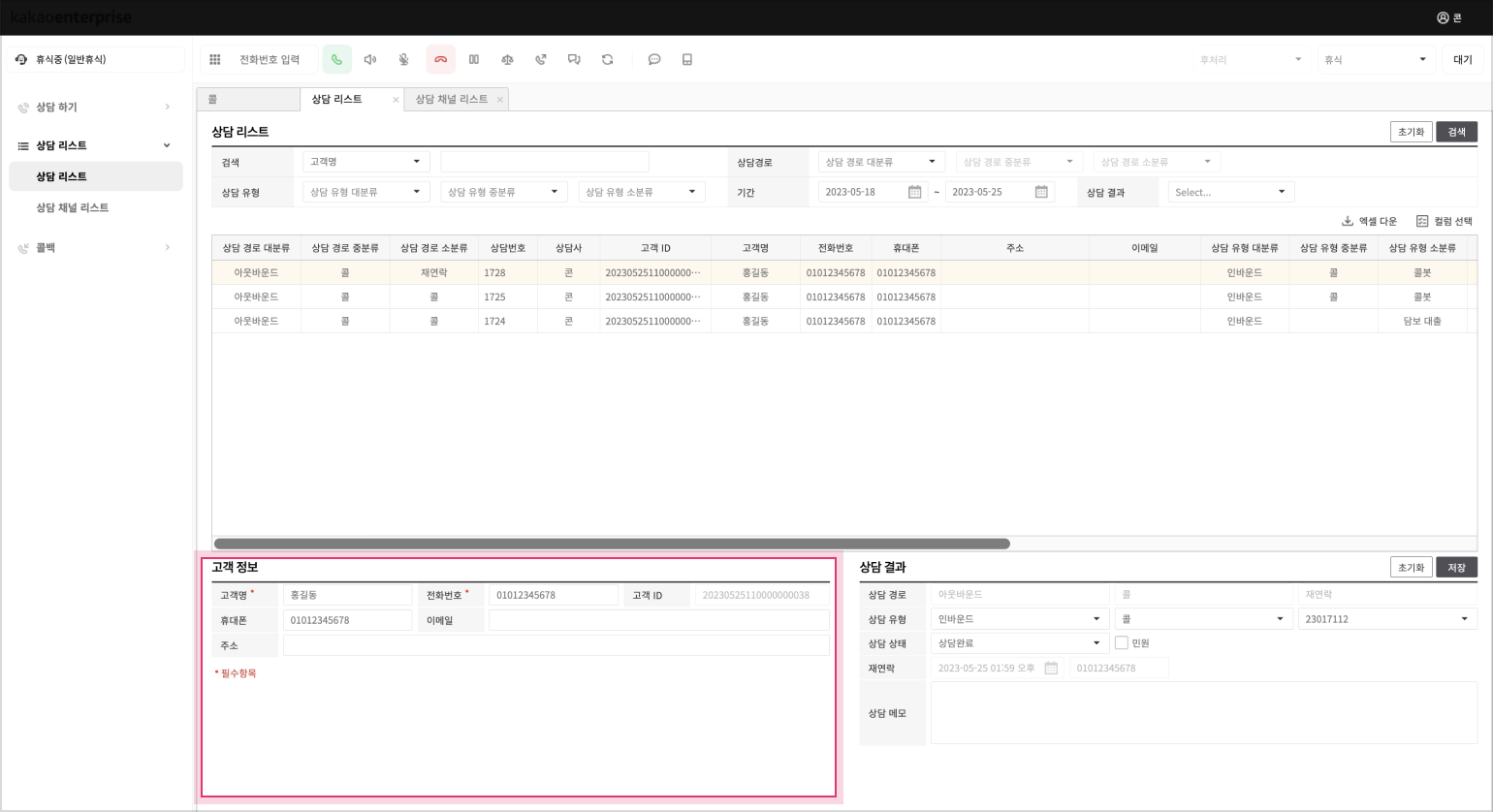
Task: Open the 상담 경로 대분류 dropdown
Action: pos(880,162)
